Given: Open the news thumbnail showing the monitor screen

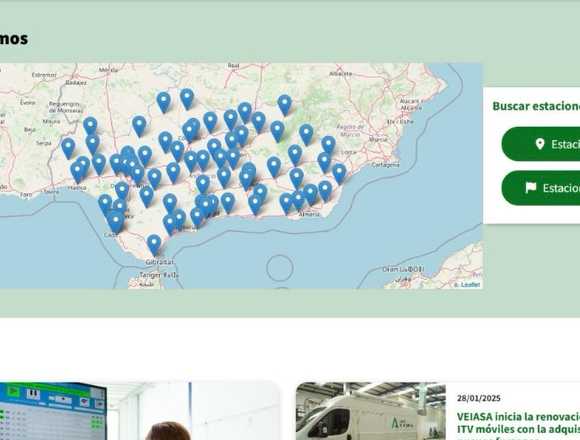Looking at the screenshot, I should pos(140,411).
